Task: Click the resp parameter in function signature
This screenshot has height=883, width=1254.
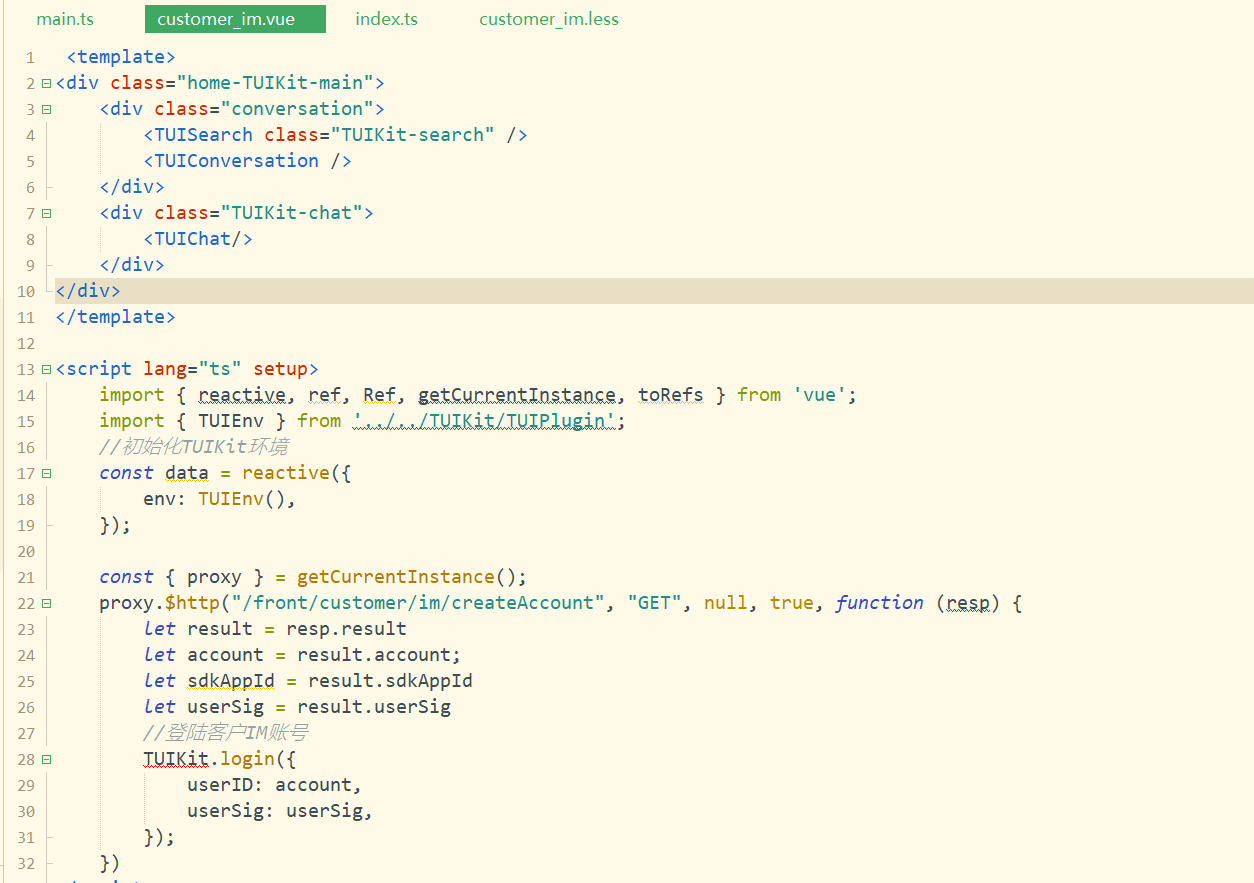Action: [968, 603]
